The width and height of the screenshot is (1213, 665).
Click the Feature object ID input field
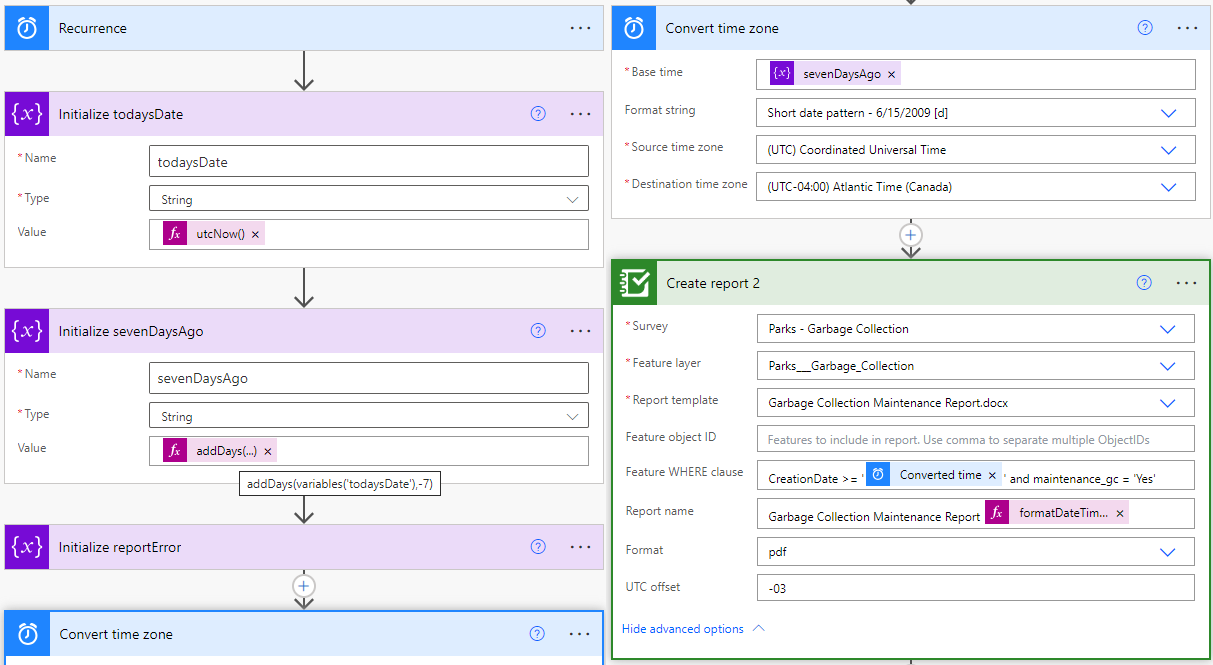(975, 438)
